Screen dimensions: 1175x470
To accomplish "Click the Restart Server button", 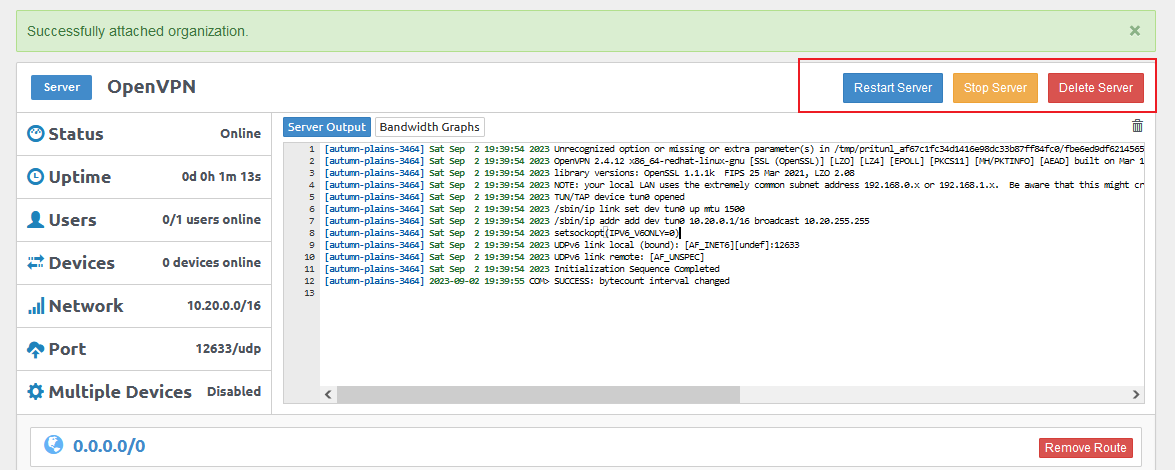I will (892, 88).
